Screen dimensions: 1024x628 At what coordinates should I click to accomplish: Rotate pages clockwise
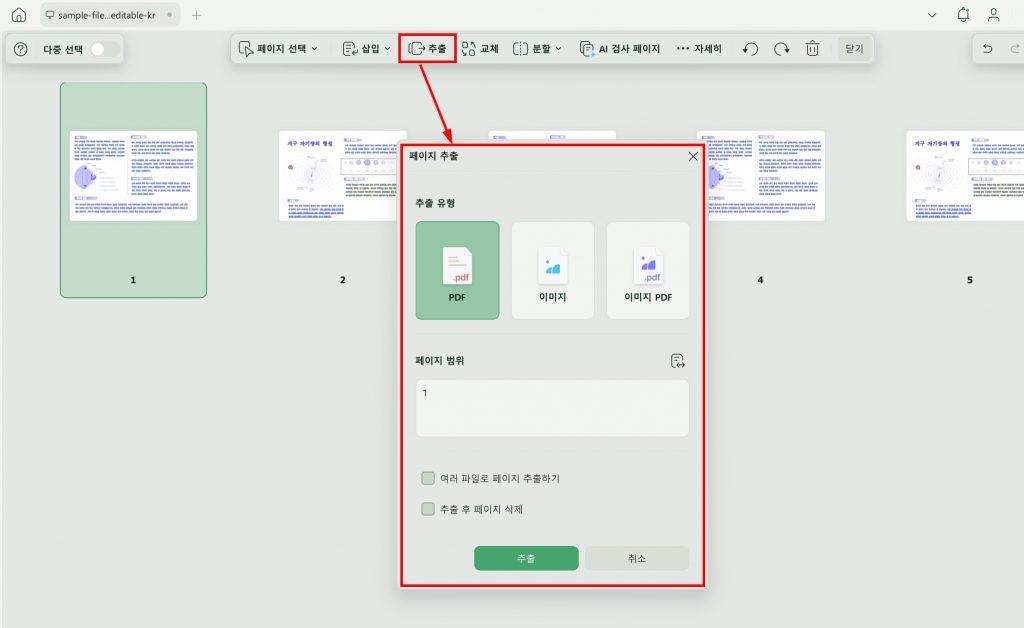click(782, 49)
